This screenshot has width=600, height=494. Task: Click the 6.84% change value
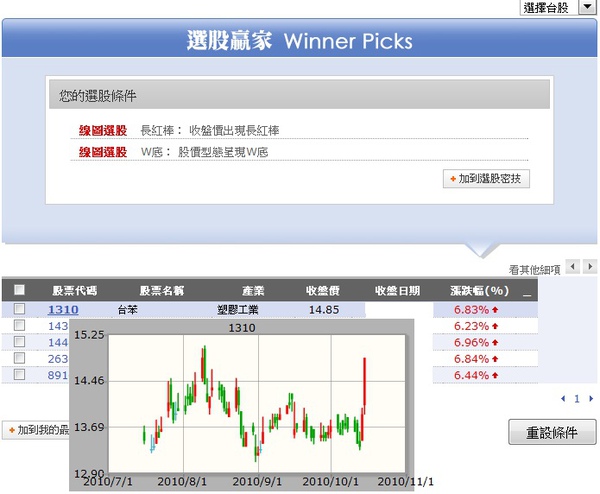(x=471, y=359)
